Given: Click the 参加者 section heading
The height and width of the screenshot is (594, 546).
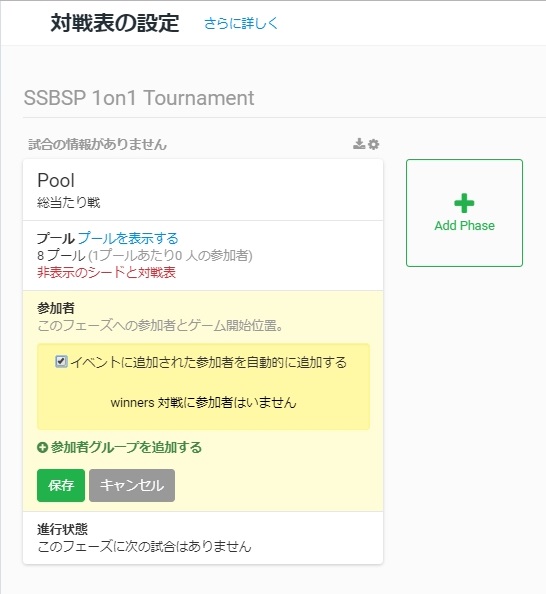Looking at the screenshot, I should tap(56, 308).
